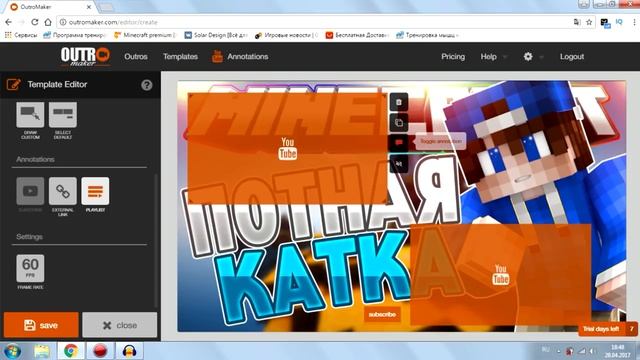Open the Игровые новости bookmark
The height and width of the screenshot is (360, 640).
(x=286, y=35)
